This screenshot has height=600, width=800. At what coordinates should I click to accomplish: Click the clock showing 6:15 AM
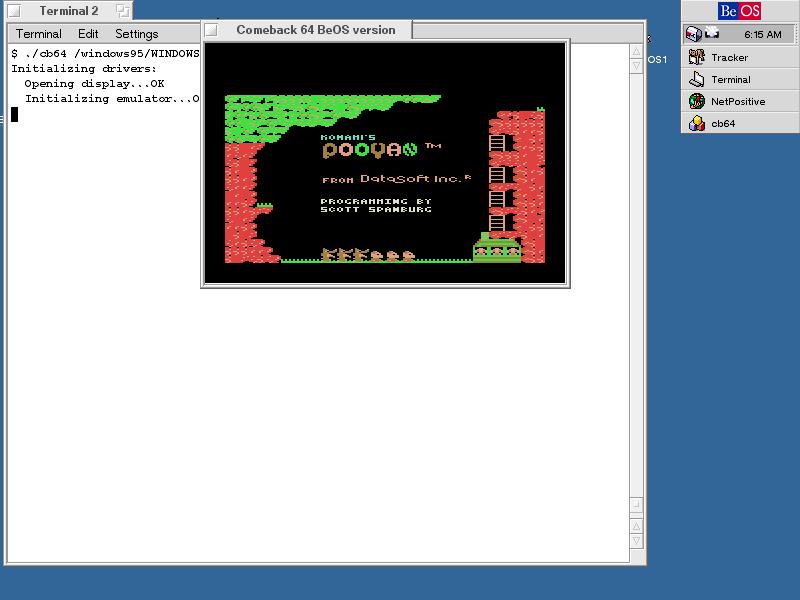pos(762,35)
